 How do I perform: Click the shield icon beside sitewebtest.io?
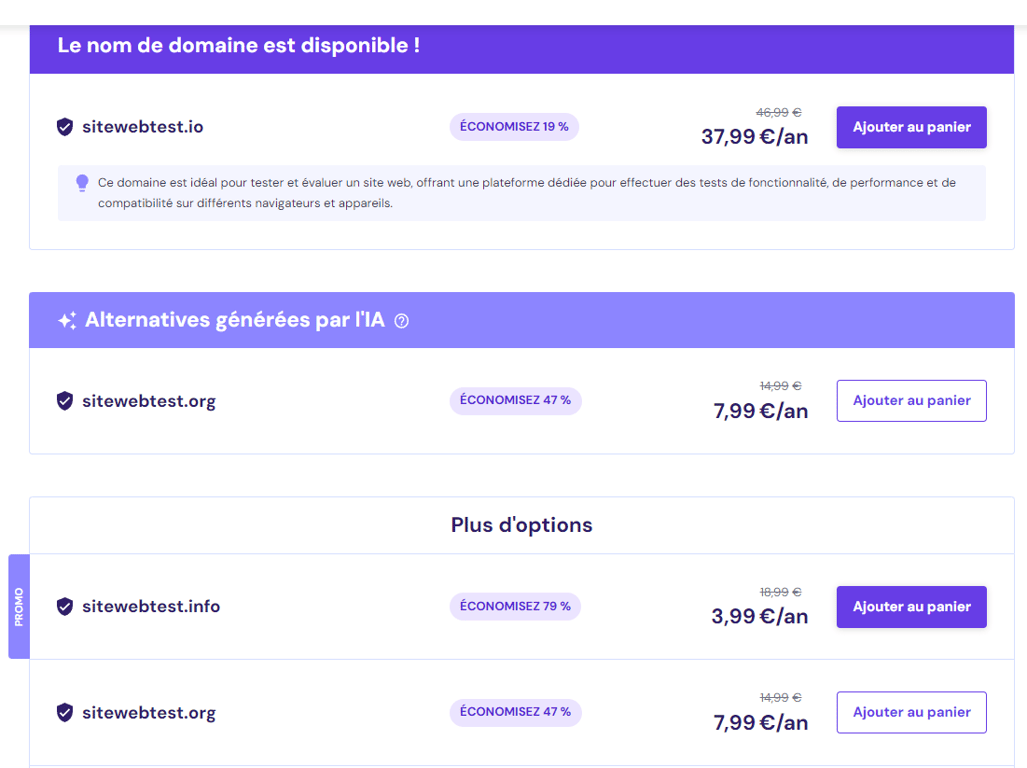[x=65, y=127]
